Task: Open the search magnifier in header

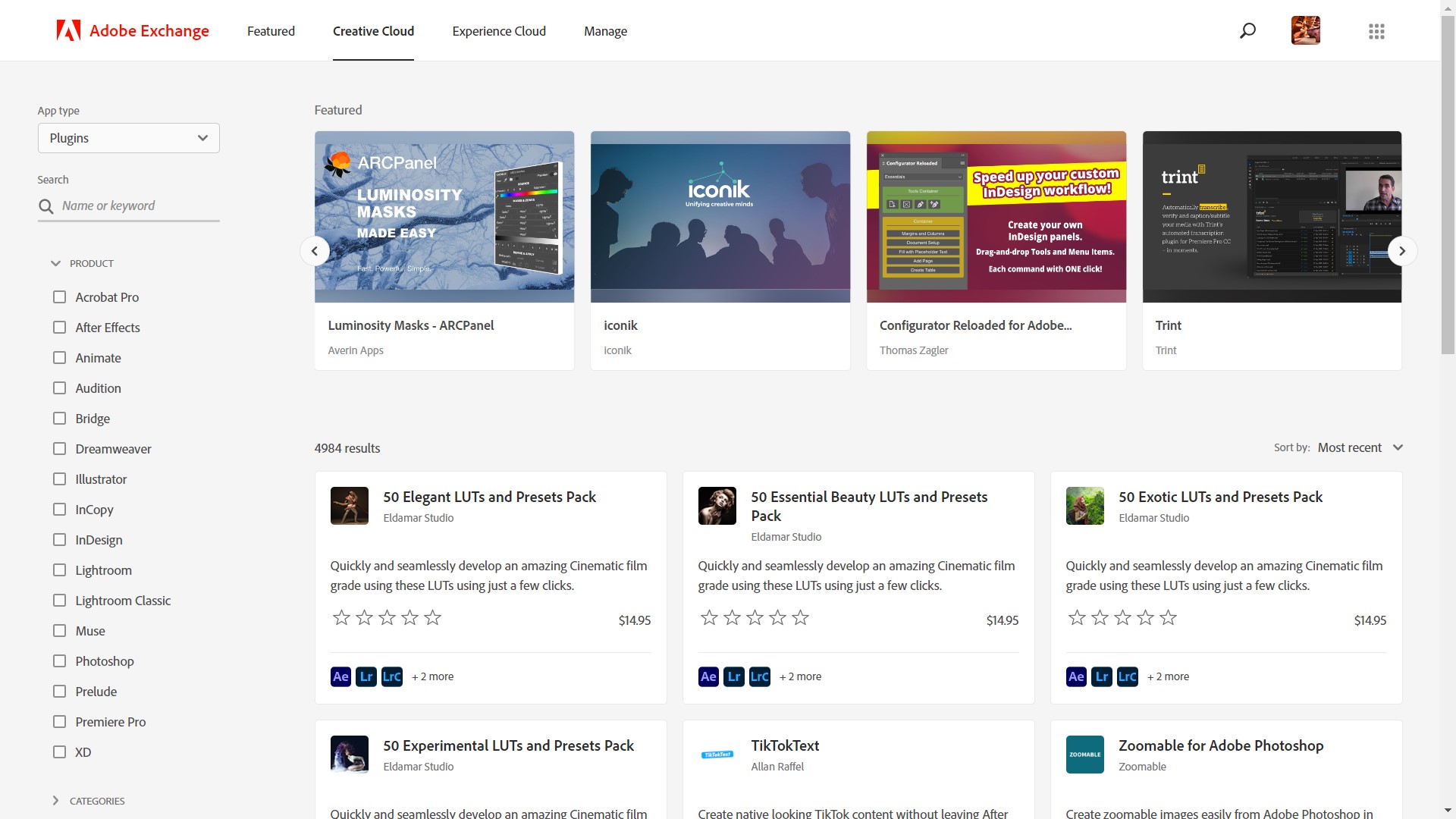Action: 1247,31
